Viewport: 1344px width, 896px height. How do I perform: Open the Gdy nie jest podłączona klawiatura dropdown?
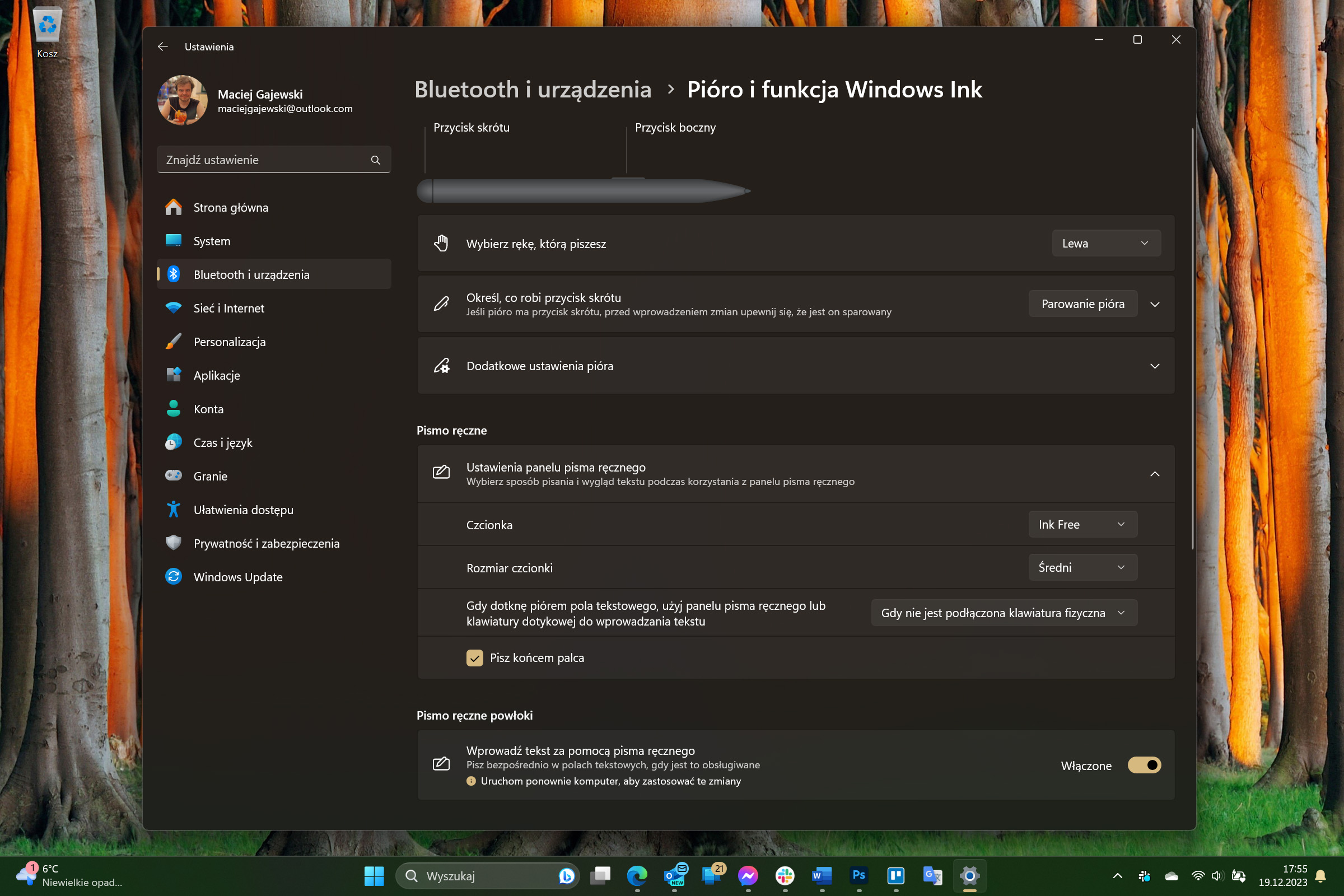coord(1004,613)
